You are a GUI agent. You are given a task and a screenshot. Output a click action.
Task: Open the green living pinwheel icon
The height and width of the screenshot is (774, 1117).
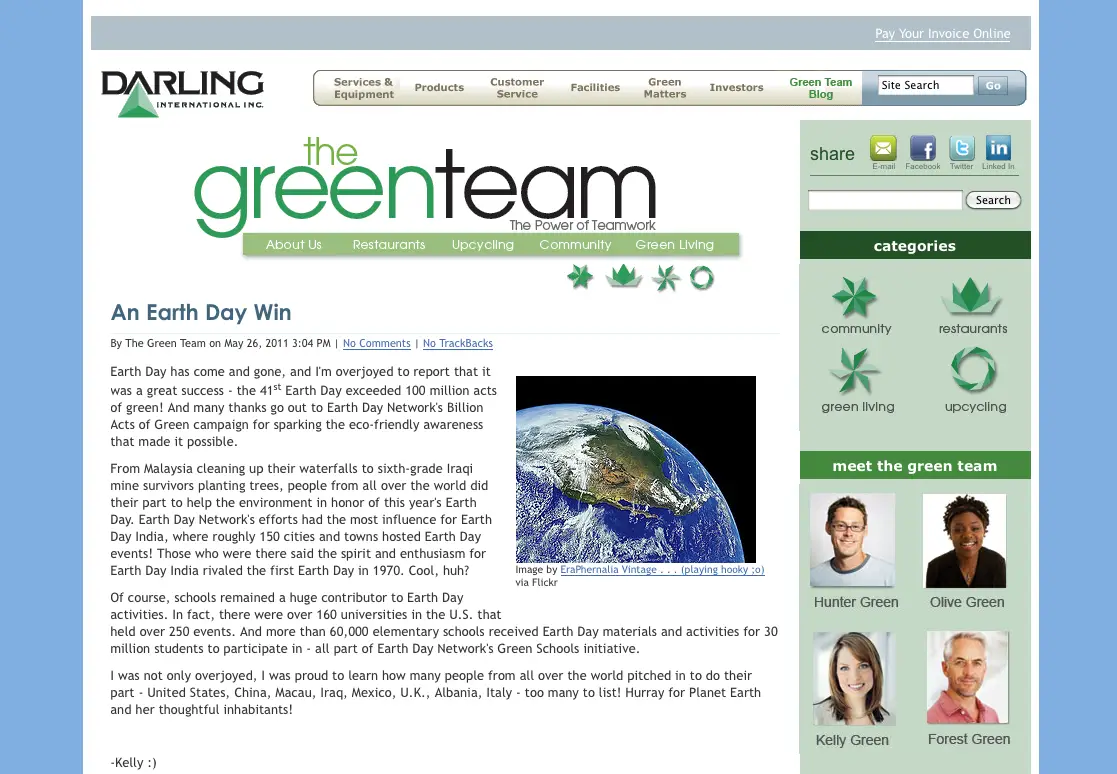pyautogui.click(x=856, y=372)
